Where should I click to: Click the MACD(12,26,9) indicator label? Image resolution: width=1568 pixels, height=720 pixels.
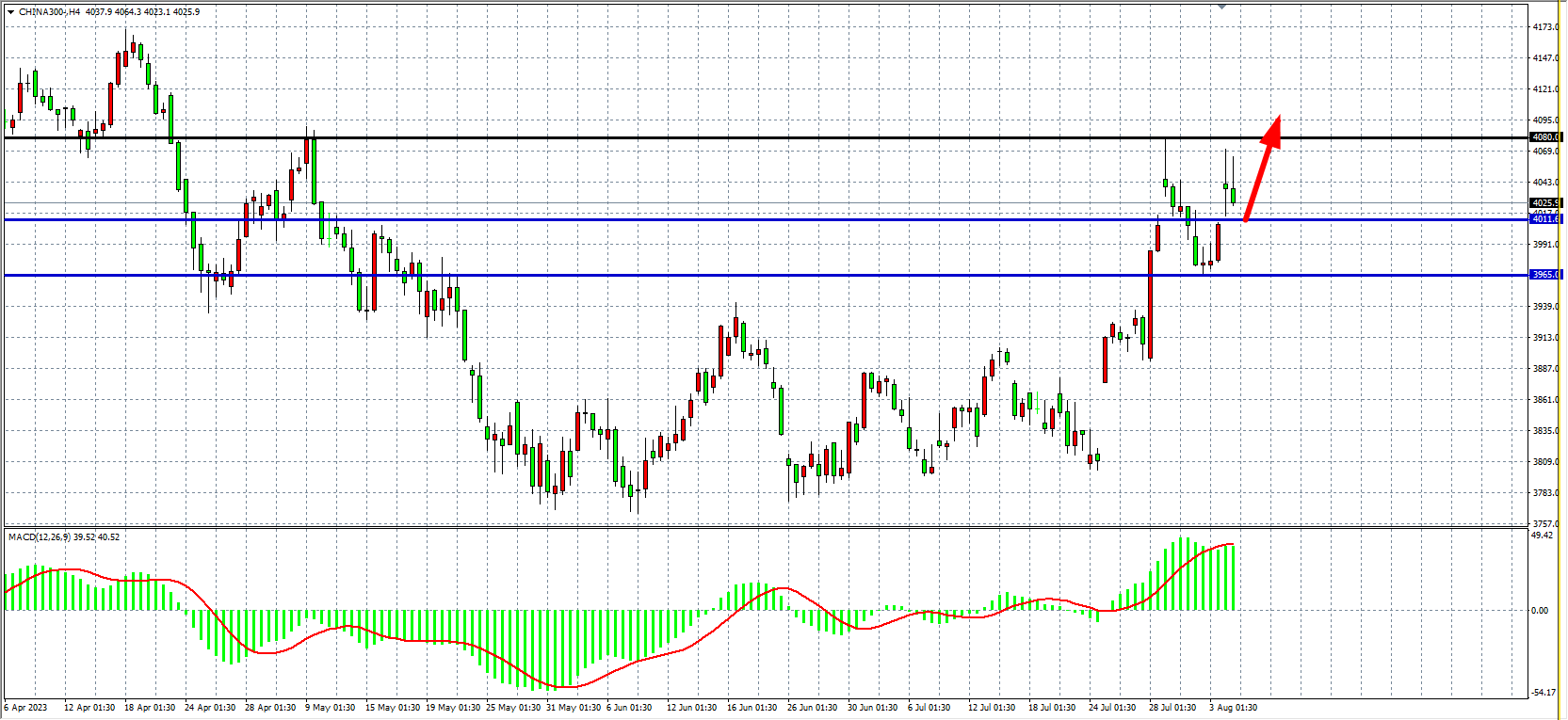pyautogui.click(x=40, y=537)
